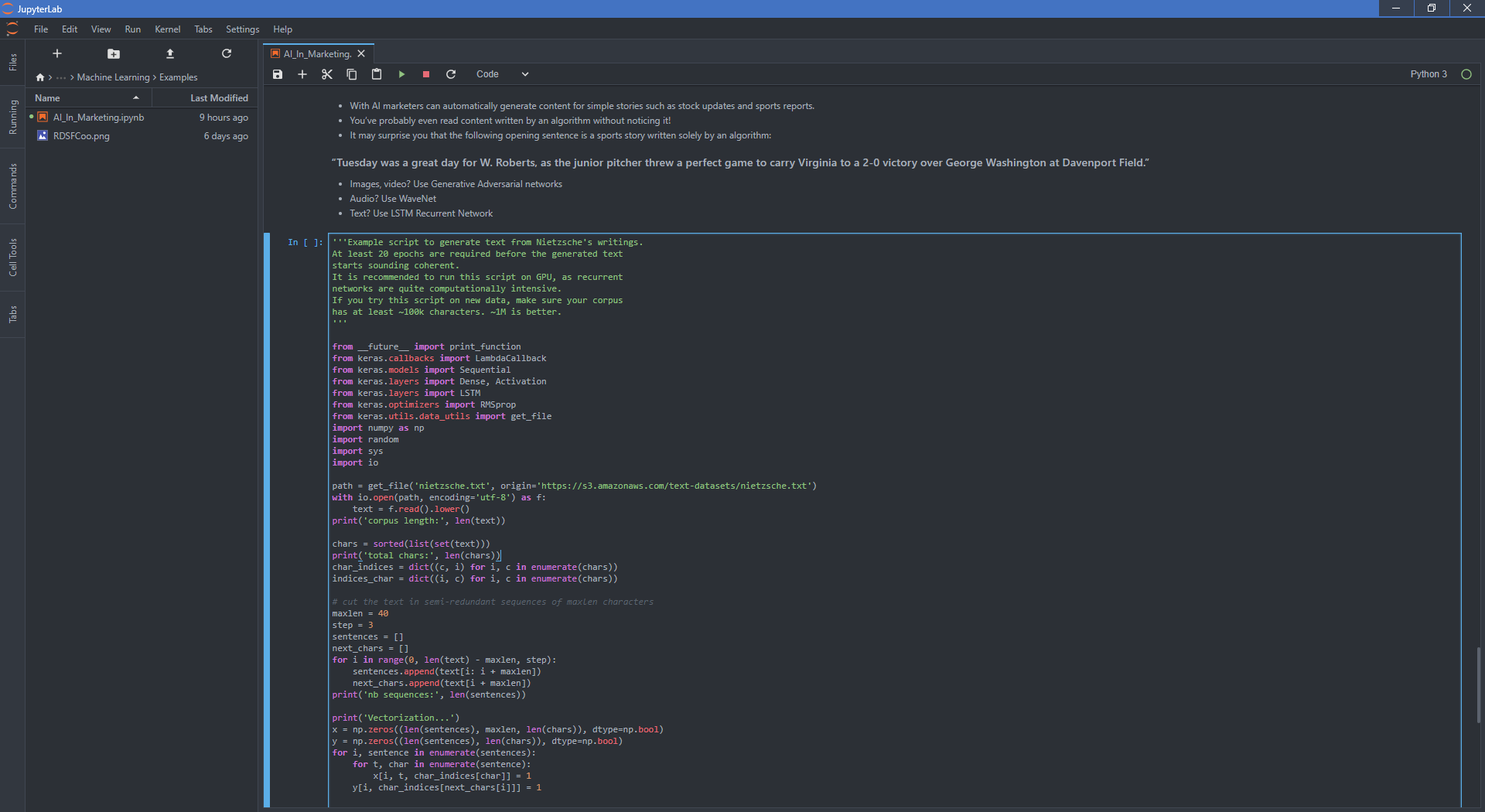Open the Cell Tools sidebar tab
The width and height of the screenshot is (1485, 812).
point(12,258)
